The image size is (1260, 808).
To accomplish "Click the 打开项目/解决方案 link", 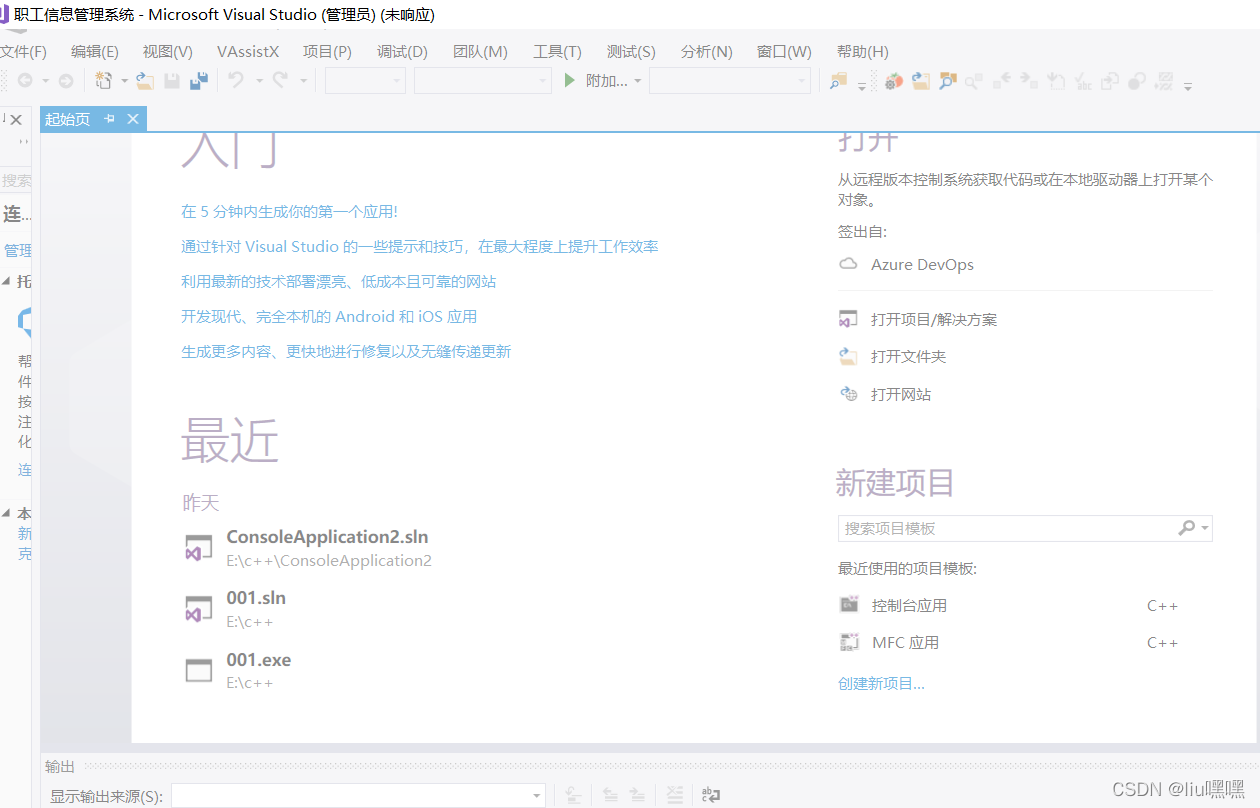I will click(934, 320).
